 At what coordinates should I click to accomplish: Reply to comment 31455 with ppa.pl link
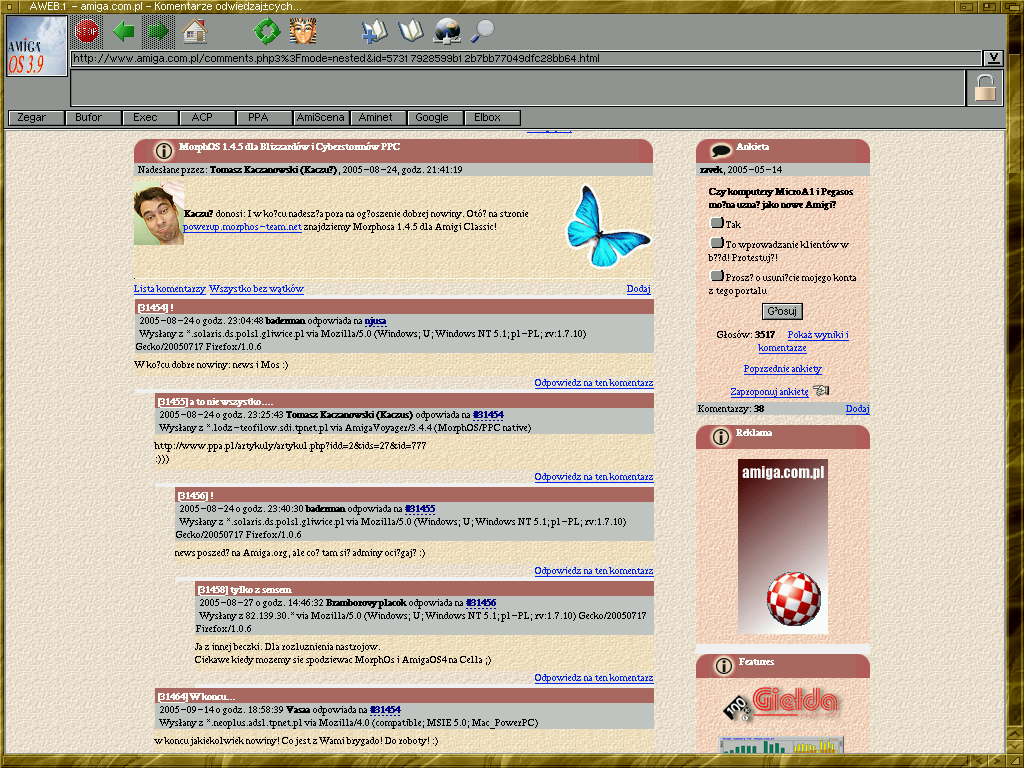(594, 477)
